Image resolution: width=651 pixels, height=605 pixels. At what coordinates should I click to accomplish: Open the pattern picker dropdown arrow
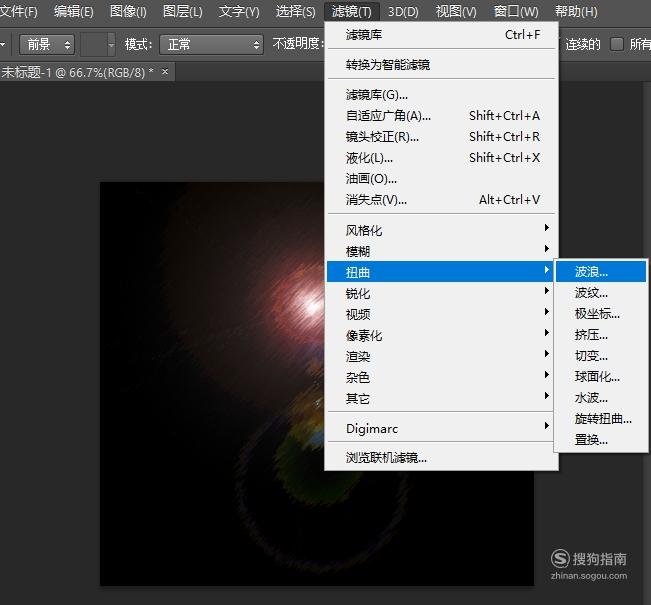click(111, 44)
